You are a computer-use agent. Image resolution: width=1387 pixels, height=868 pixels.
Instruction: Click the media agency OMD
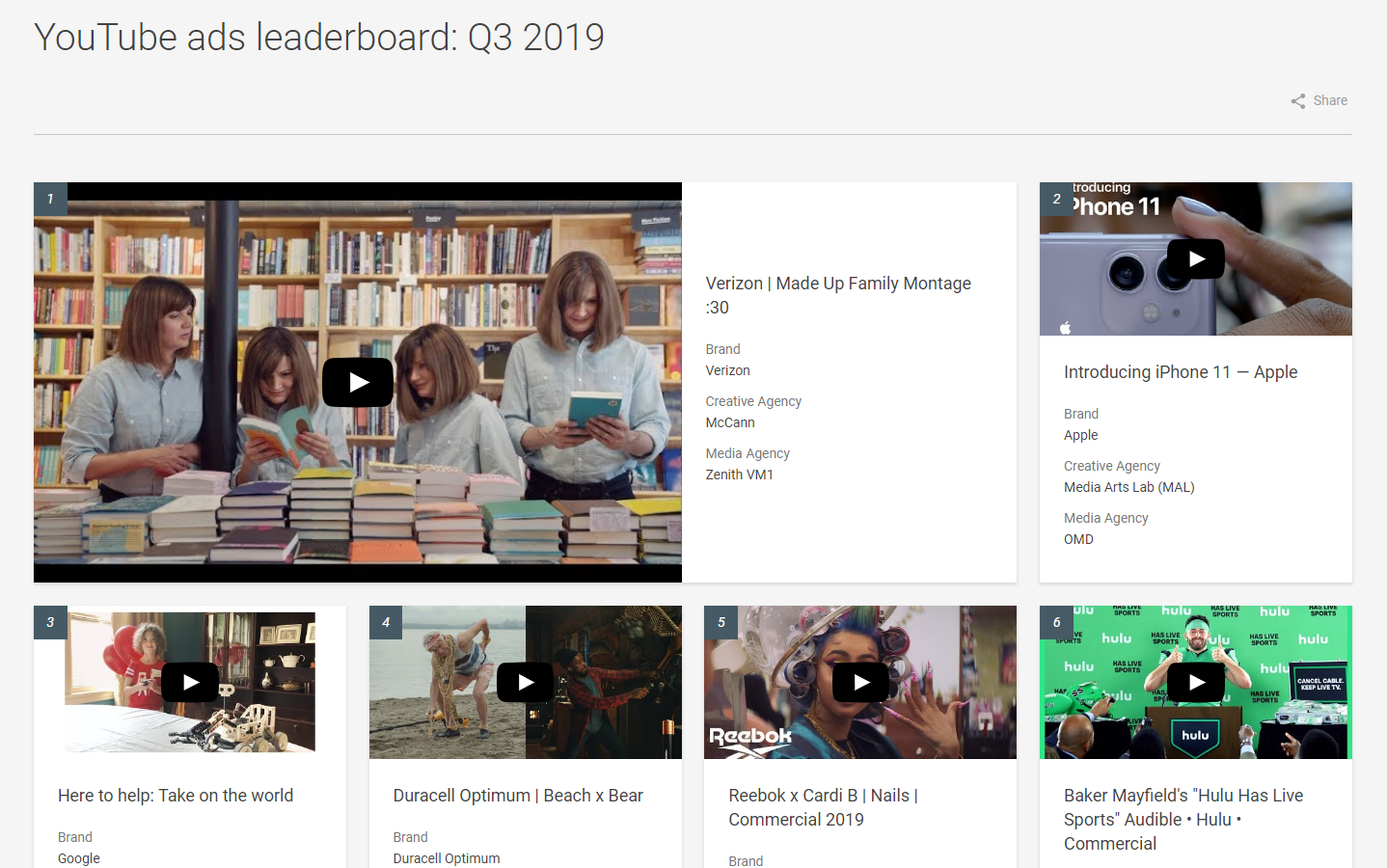click(x=1078, y=539)
